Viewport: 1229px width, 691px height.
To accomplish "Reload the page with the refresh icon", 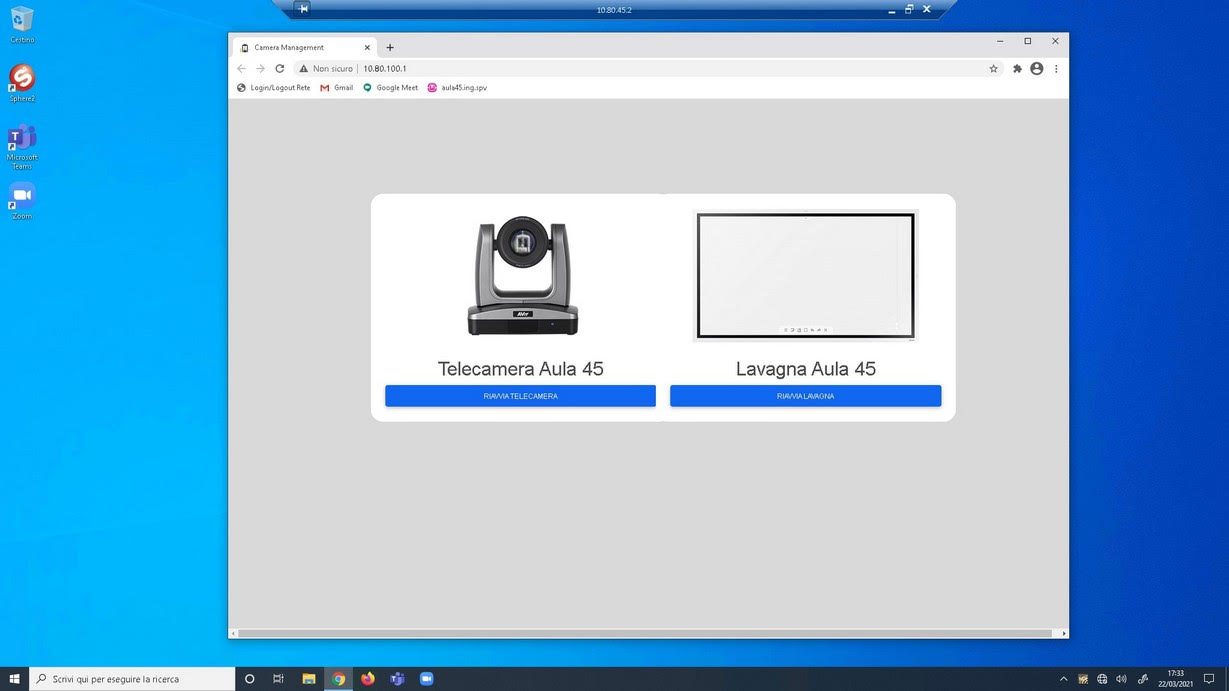I will (x=280, y=69).
